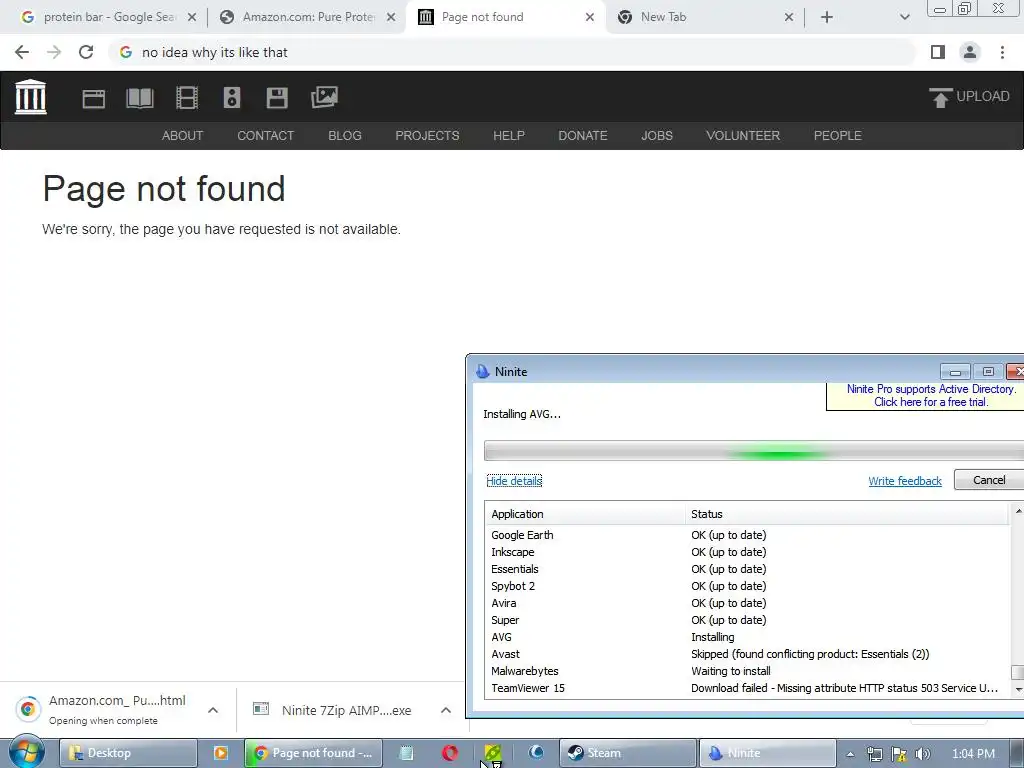Open the Windows Start button
1024x768 pixels.
click(27, 753)
